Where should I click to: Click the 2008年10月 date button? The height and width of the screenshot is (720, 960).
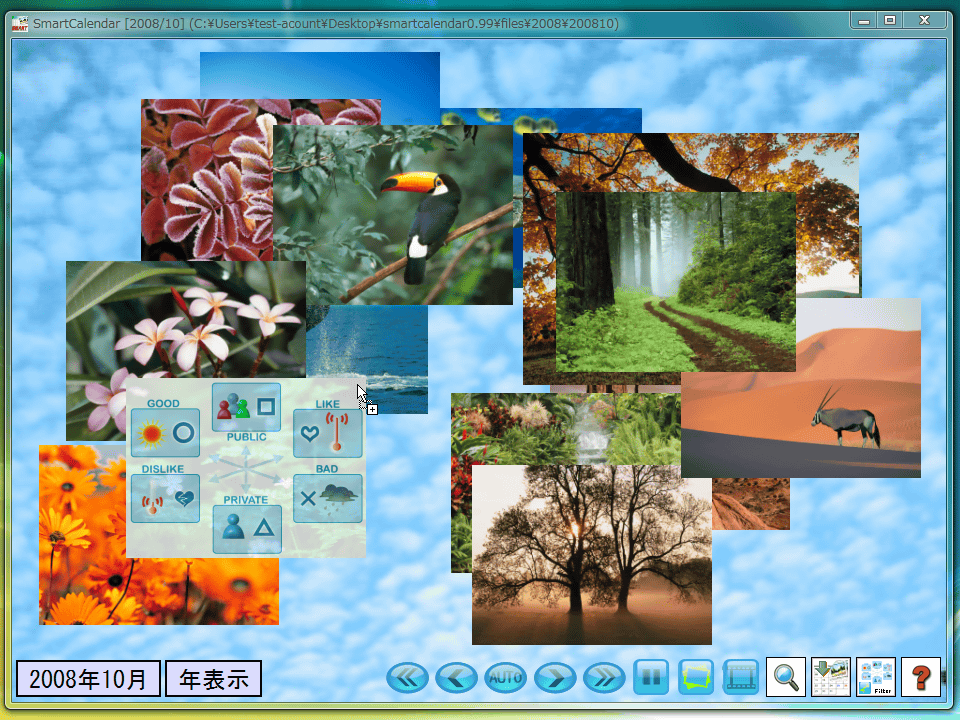(88, 678)
